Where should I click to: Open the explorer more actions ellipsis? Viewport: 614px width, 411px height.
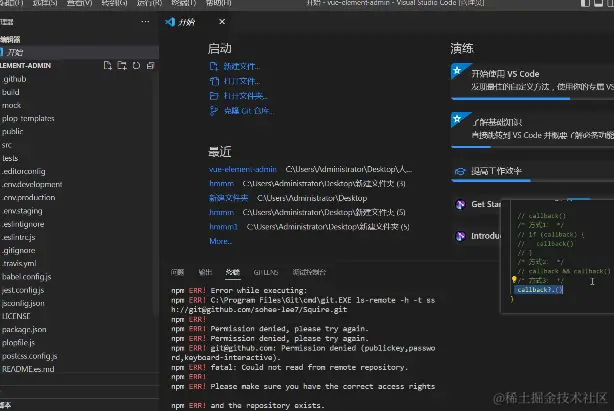pyautogui.click(x=145, y=22)
